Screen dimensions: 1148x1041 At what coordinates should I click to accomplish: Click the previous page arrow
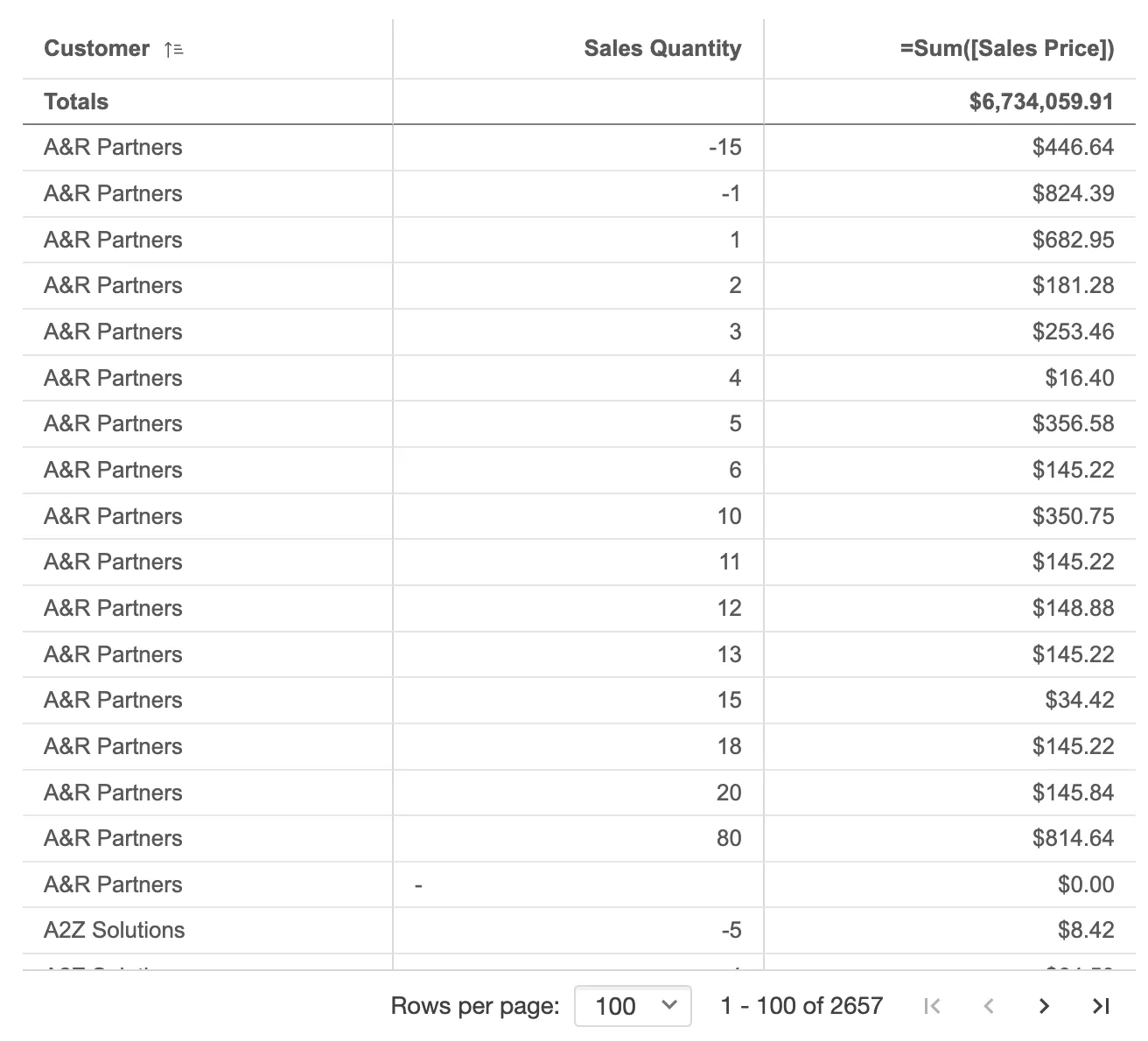coord(988,1006)
